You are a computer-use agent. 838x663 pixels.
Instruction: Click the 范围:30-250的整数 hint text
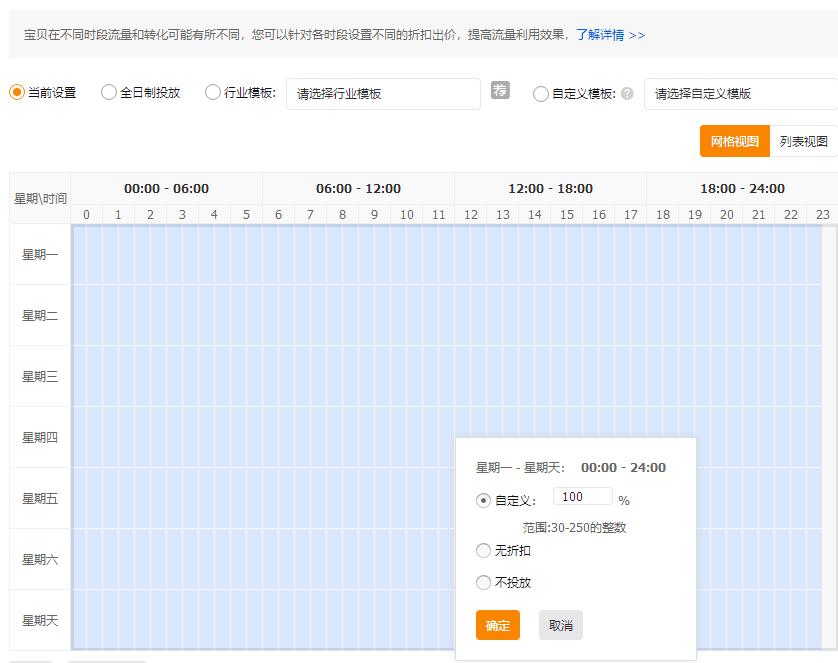pos(575,528)
